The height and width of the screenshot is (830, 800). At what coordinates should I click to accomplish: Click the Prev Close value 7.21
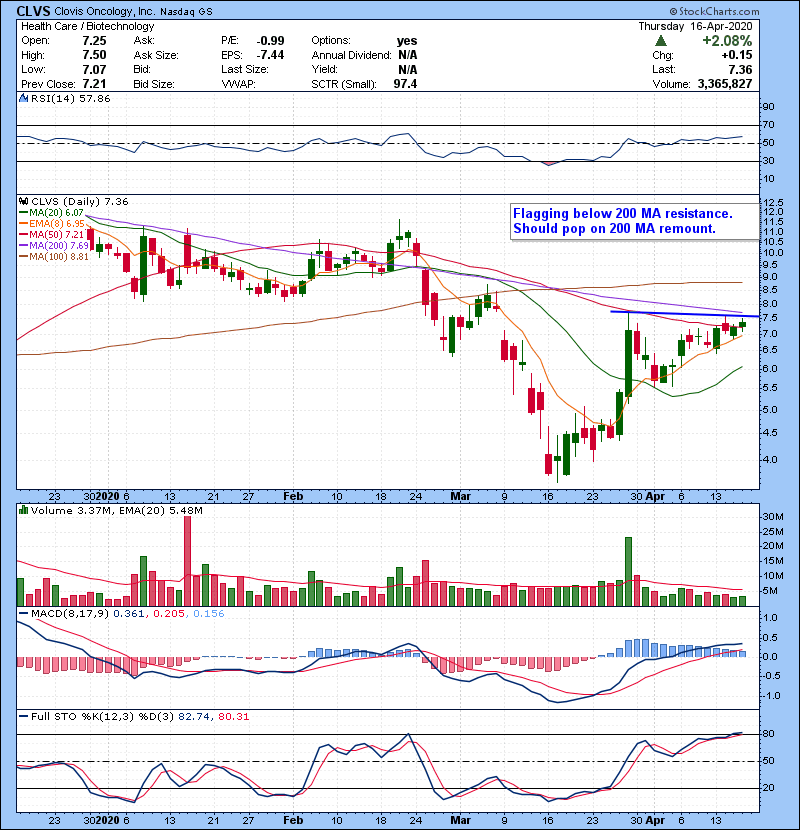[94, 84]
